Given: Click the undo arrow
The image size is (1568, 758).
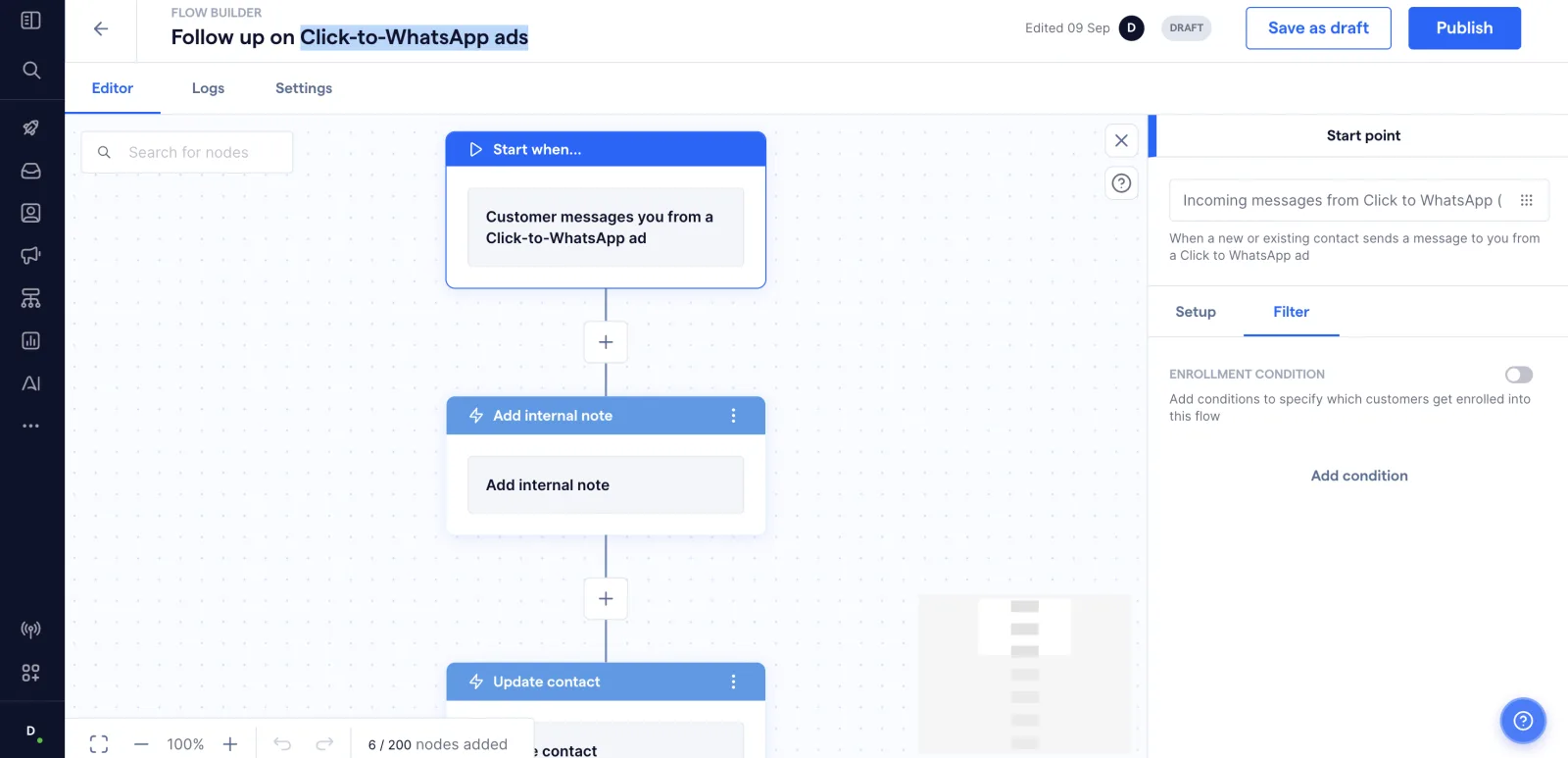Looking at the screenshot, I should [x=282, y=744].
